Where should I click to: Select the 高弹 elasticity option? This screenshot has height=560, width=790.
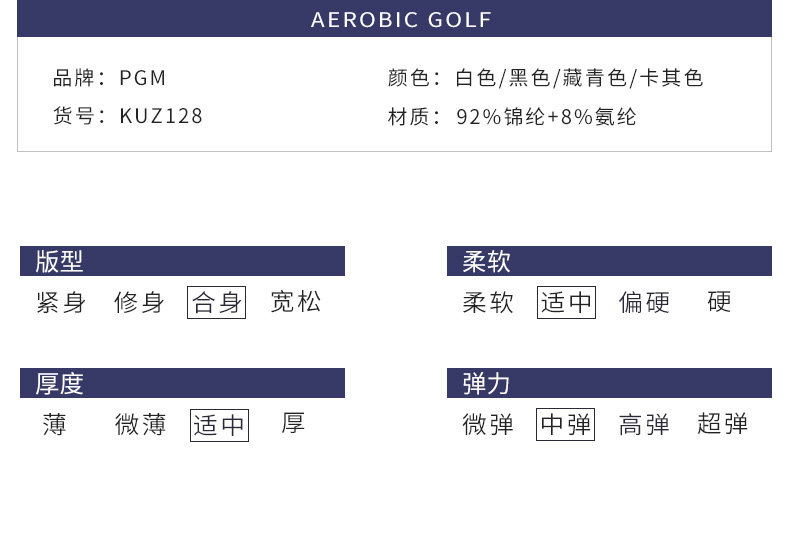644,425
